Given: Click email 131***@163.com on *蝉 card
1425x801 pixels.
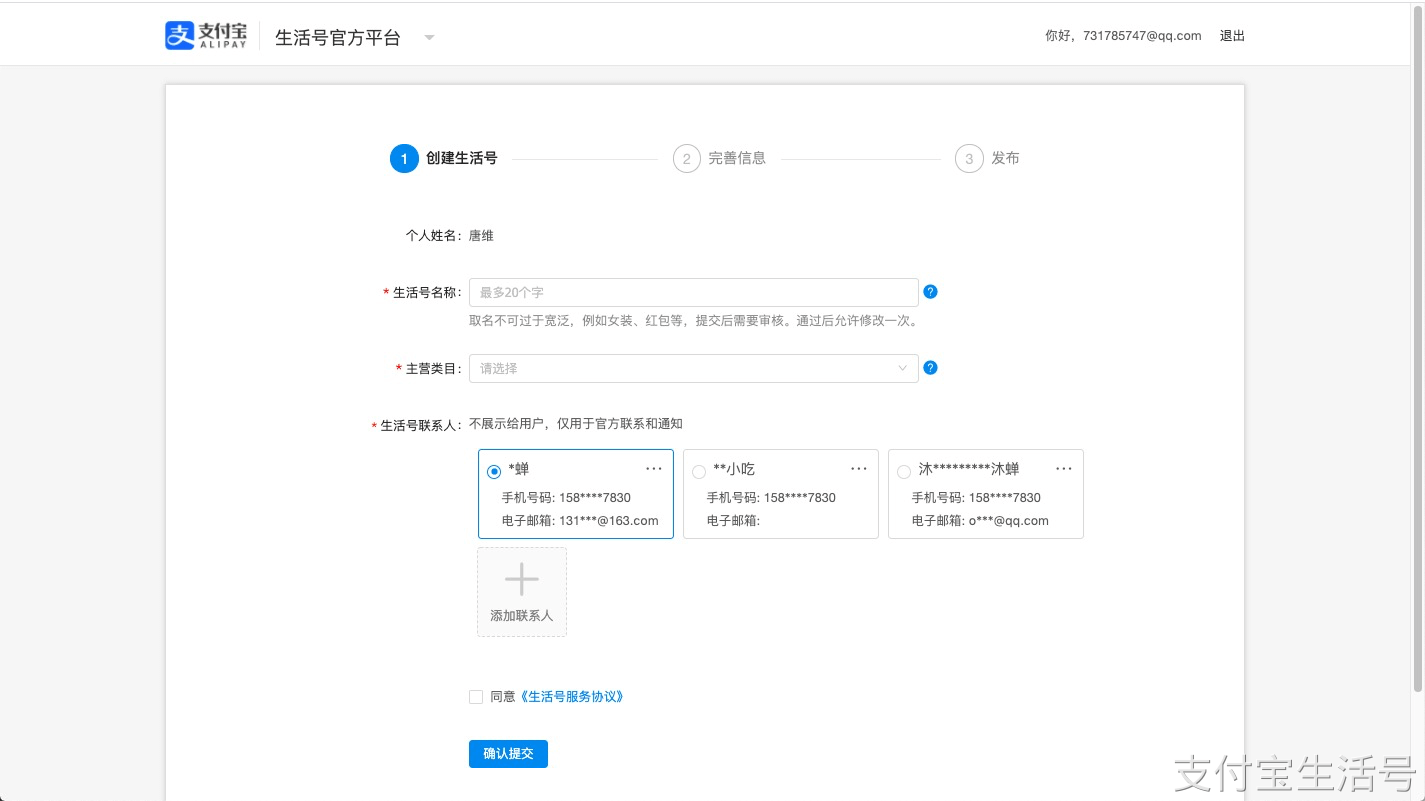Looking at the screenshot, I should [609, 520].
